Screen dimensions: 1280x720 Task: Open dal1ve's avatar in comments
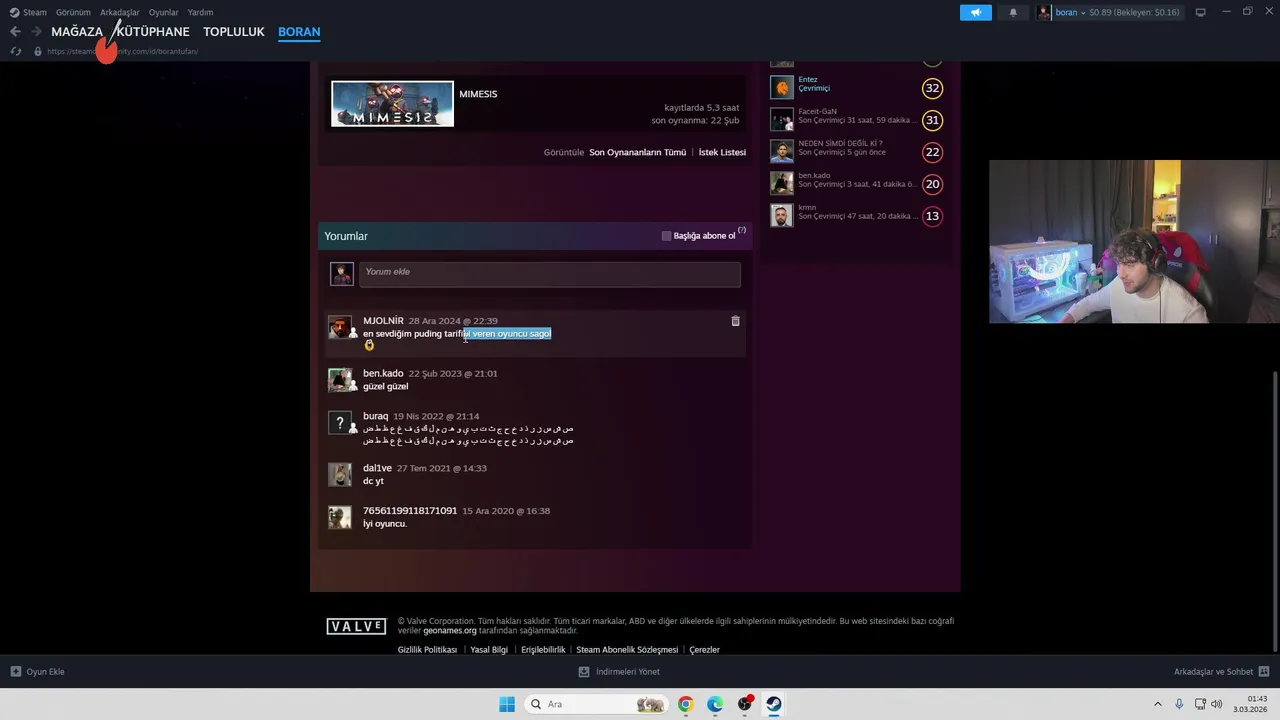pyautogui.click(x=340, y=474)
